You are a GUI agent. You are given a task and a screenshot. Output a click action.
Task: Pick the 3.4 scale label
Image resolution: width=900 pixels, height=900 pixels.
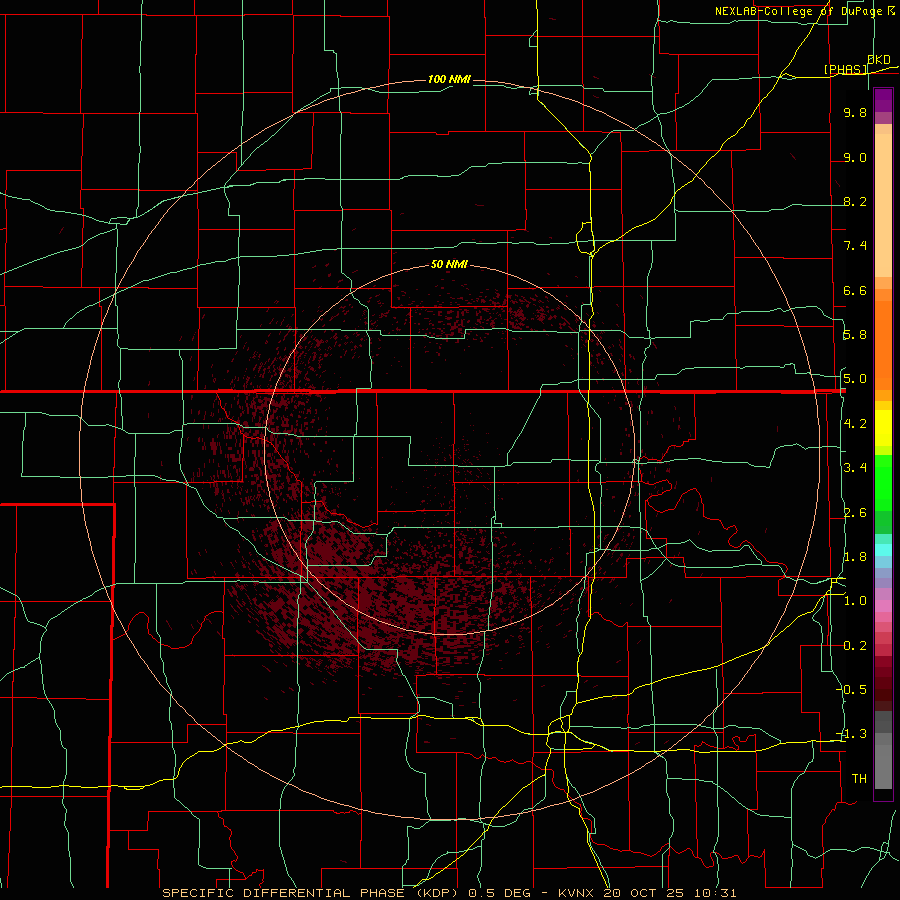(855, 468)
